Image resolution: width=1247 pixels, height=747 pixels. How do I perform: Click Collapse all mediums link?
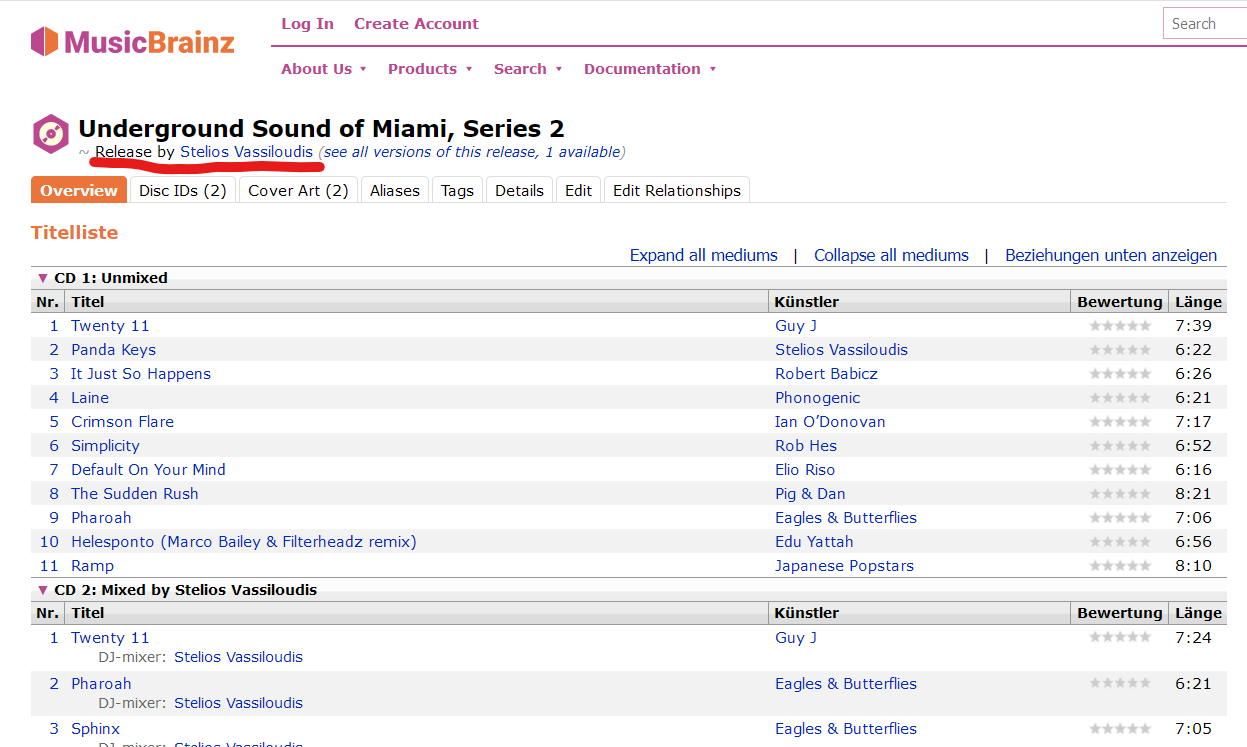[x=891, y=255]
